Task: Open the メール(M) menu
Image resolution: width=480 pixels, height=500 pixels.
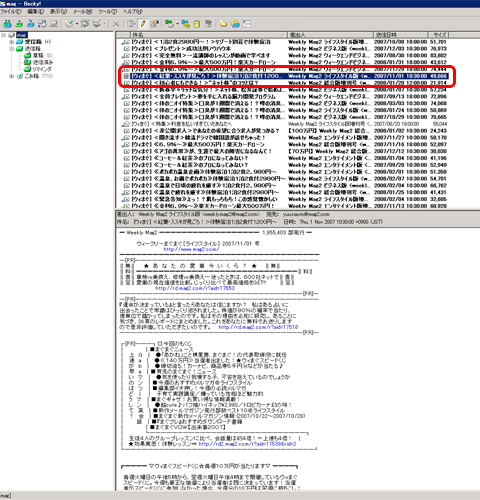Action: pyautogui.click(x=83, y=12)
